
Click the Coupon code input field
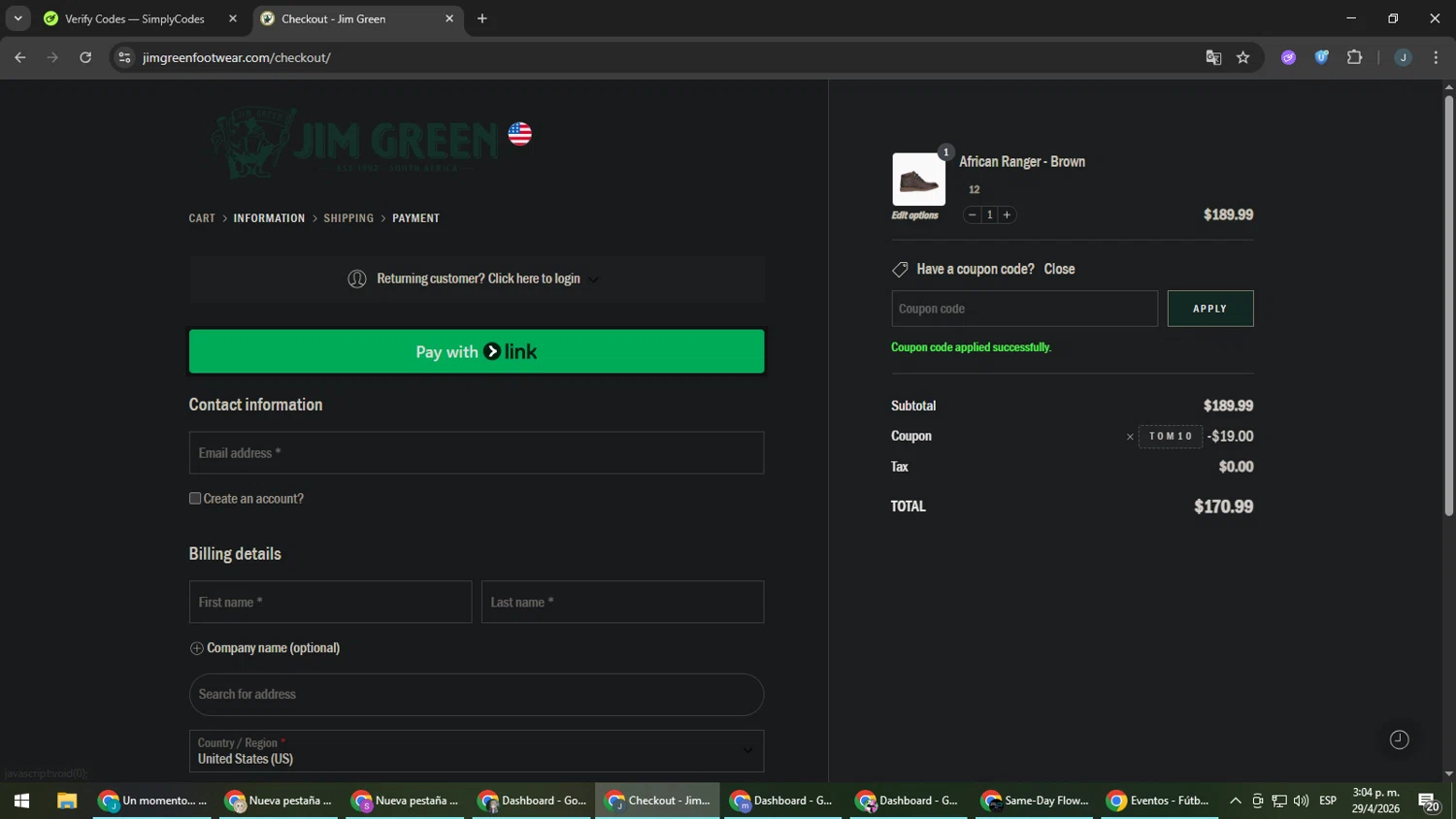[1024, 309]
